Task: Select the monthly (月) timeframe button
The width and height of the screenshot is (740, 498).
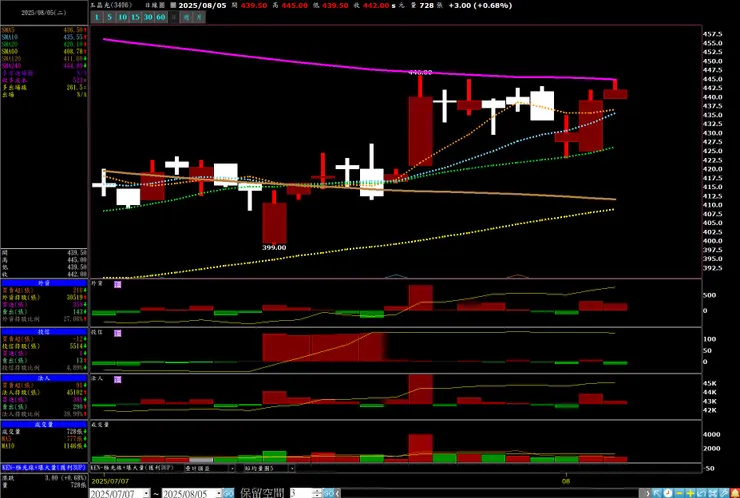Action: (199, 17)
